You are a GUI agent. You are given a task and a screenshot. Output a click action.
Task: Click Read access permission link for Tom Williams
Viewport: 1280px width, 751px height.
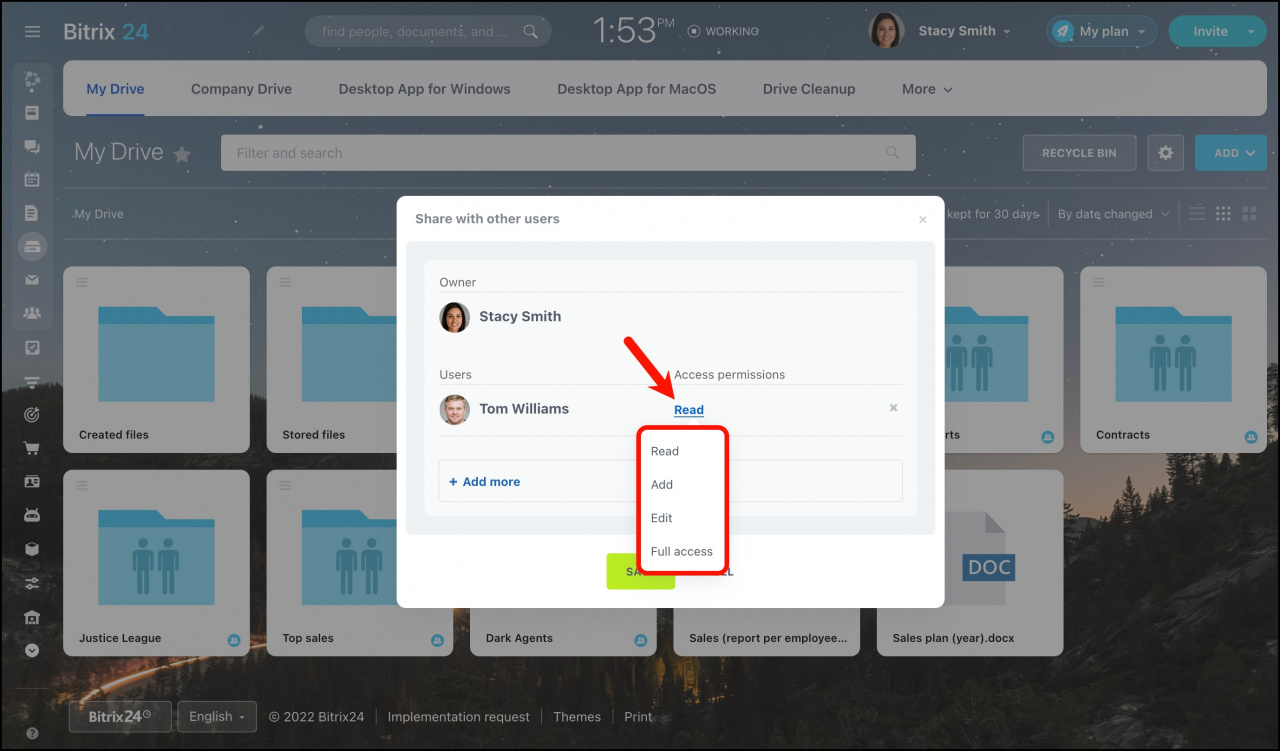689,410
